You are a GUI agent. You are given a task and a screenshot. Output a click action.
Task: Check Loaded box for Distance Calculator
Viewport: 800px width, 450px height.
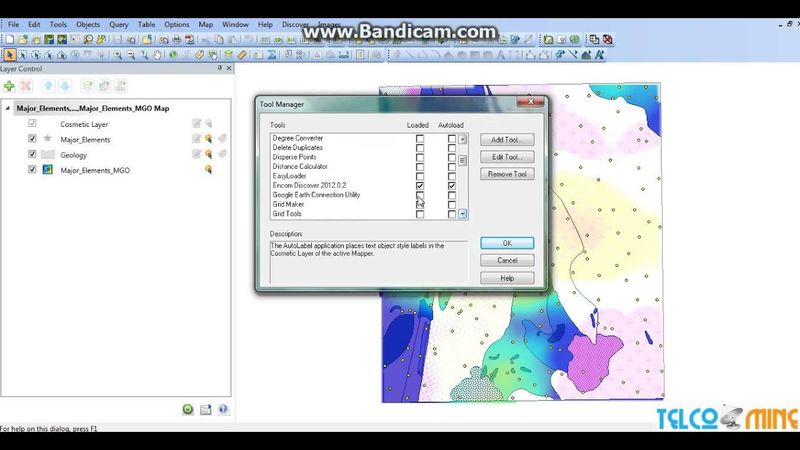coord(419,167)
